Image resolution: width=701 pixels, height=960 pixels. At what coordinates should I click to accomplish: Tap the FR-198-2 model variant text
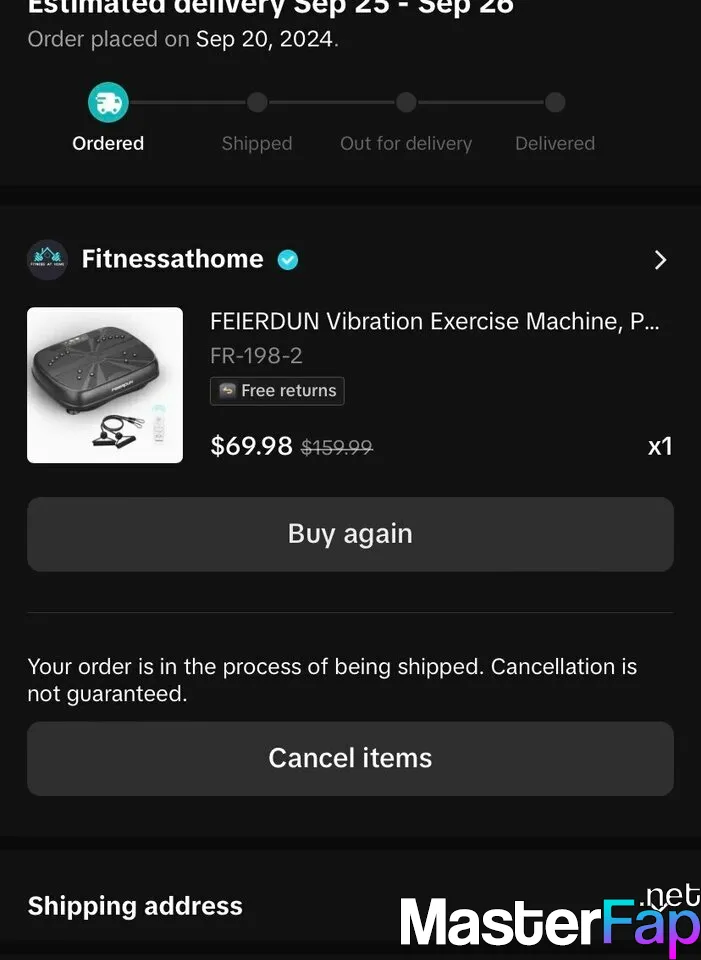(257, 356)
